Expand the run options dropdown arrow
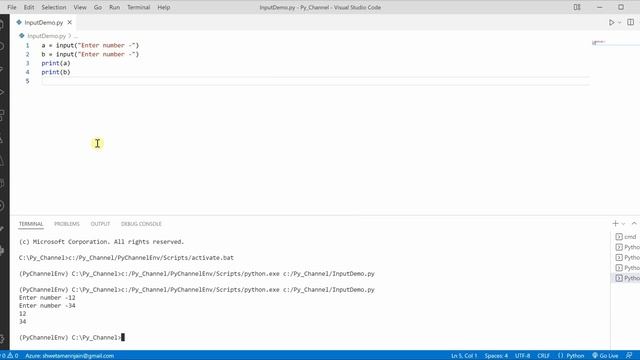640x360 pixels. tap(620, 22)
